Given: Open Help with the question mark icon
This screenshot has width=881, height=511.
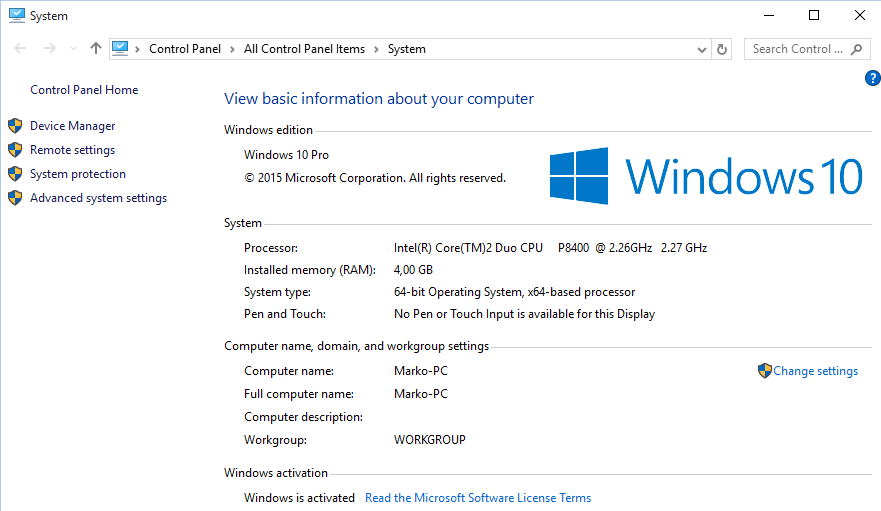Looking at the screenshot, I should coord(873,78).
